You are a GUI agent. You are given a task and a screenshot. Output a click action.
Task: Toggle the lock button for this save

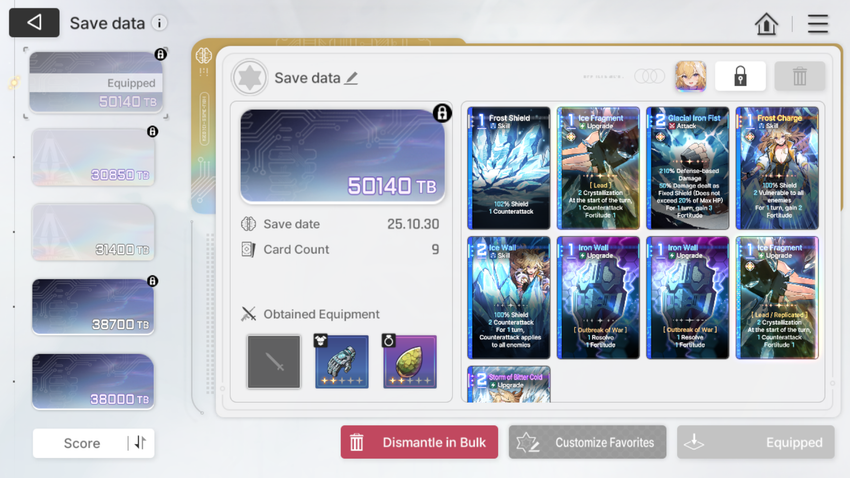coord(740,76)
